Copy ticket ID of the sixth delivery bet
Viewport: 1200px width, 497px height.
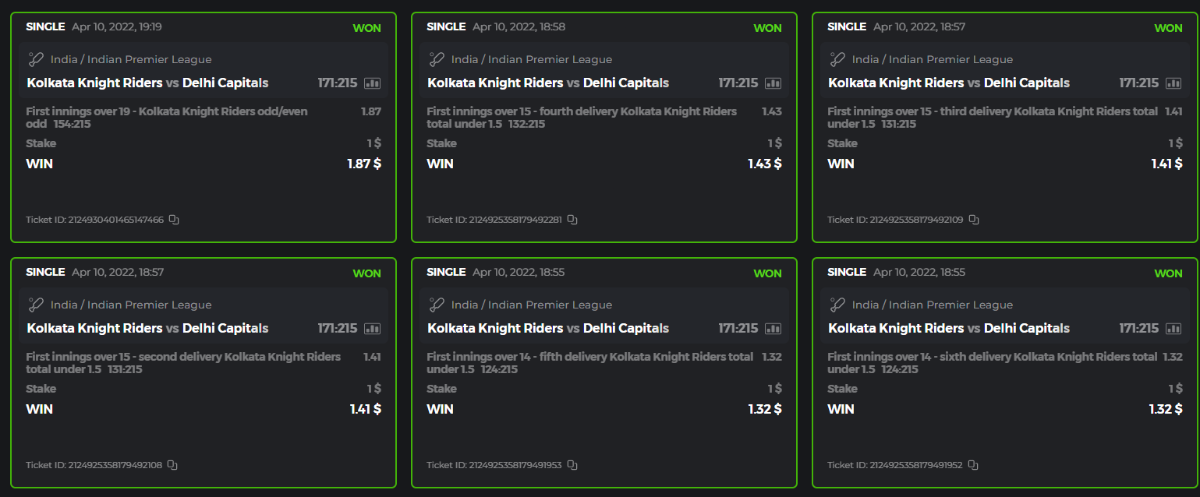973,465
